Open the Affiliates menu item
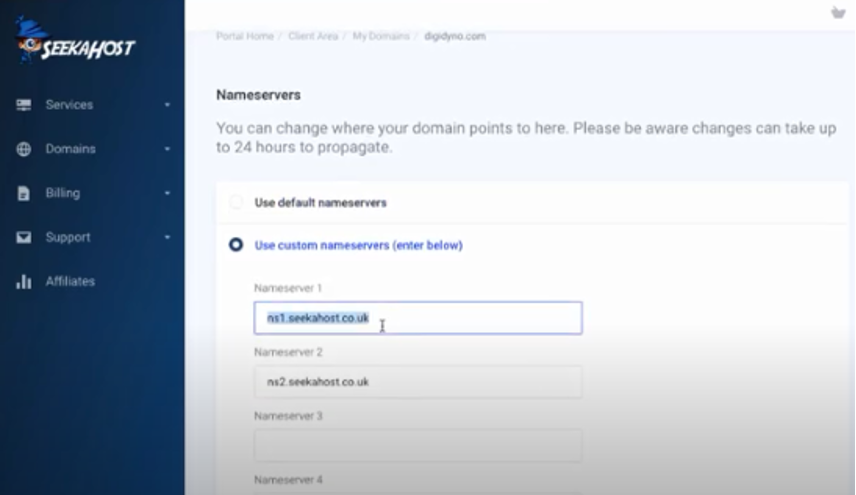 [x=70, y=281]
